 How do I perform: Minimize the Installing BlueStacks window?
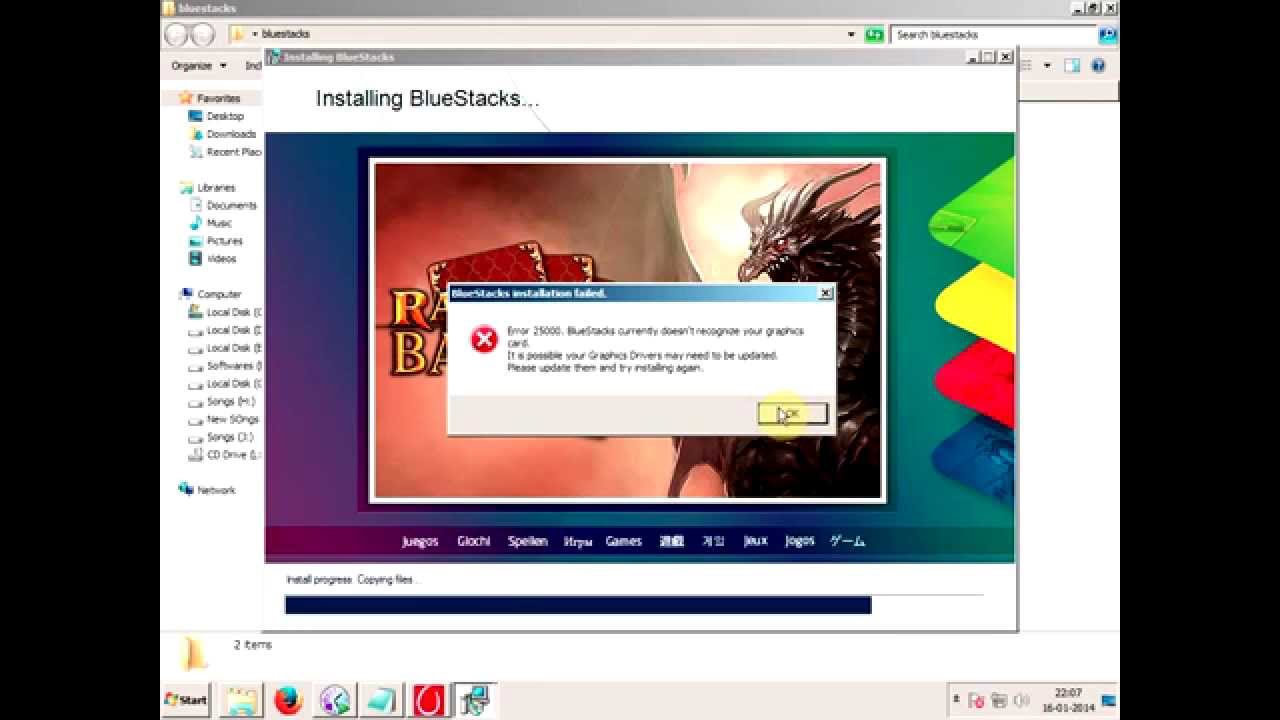[973, 57]
